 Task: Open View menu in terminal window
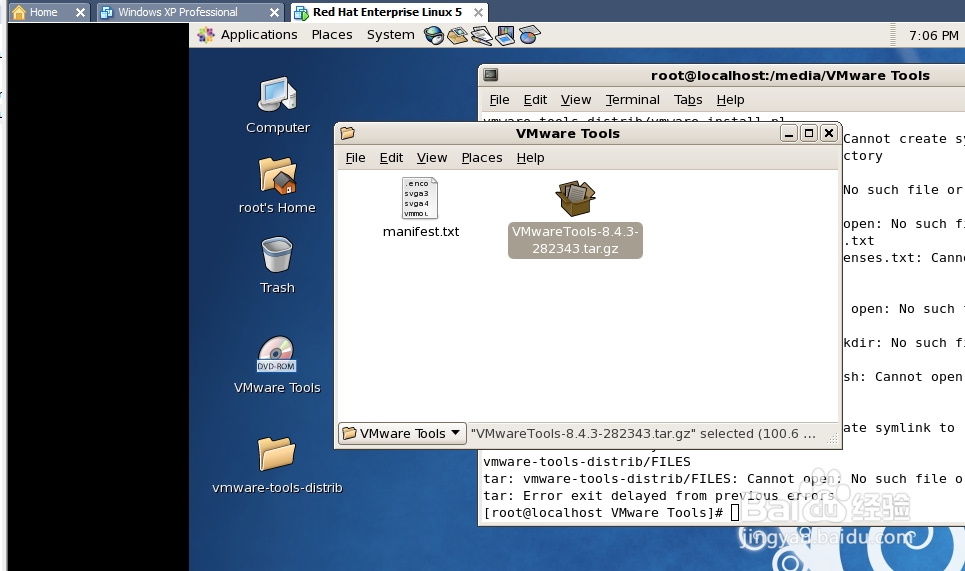pos(576,100)
